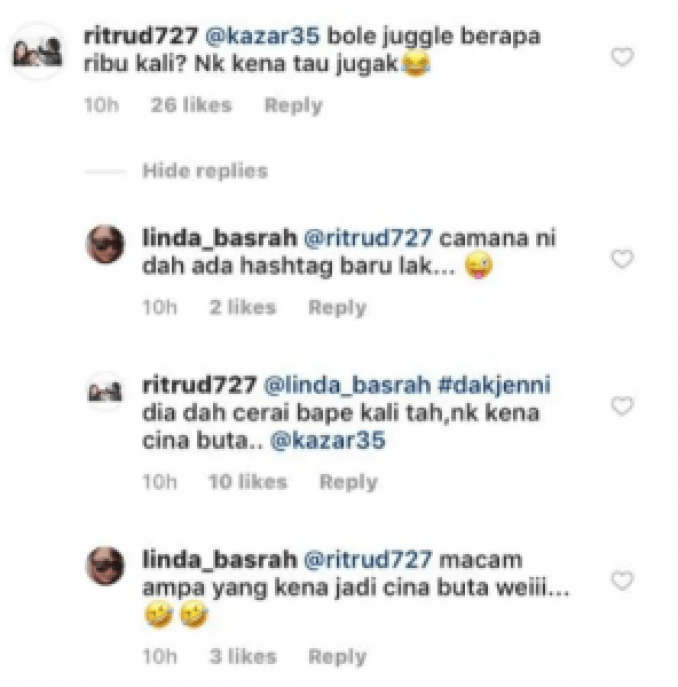Reply to linda_basrah's hashtag baru comment
This screenshot has width=678, height=687.
pos(337,308)
